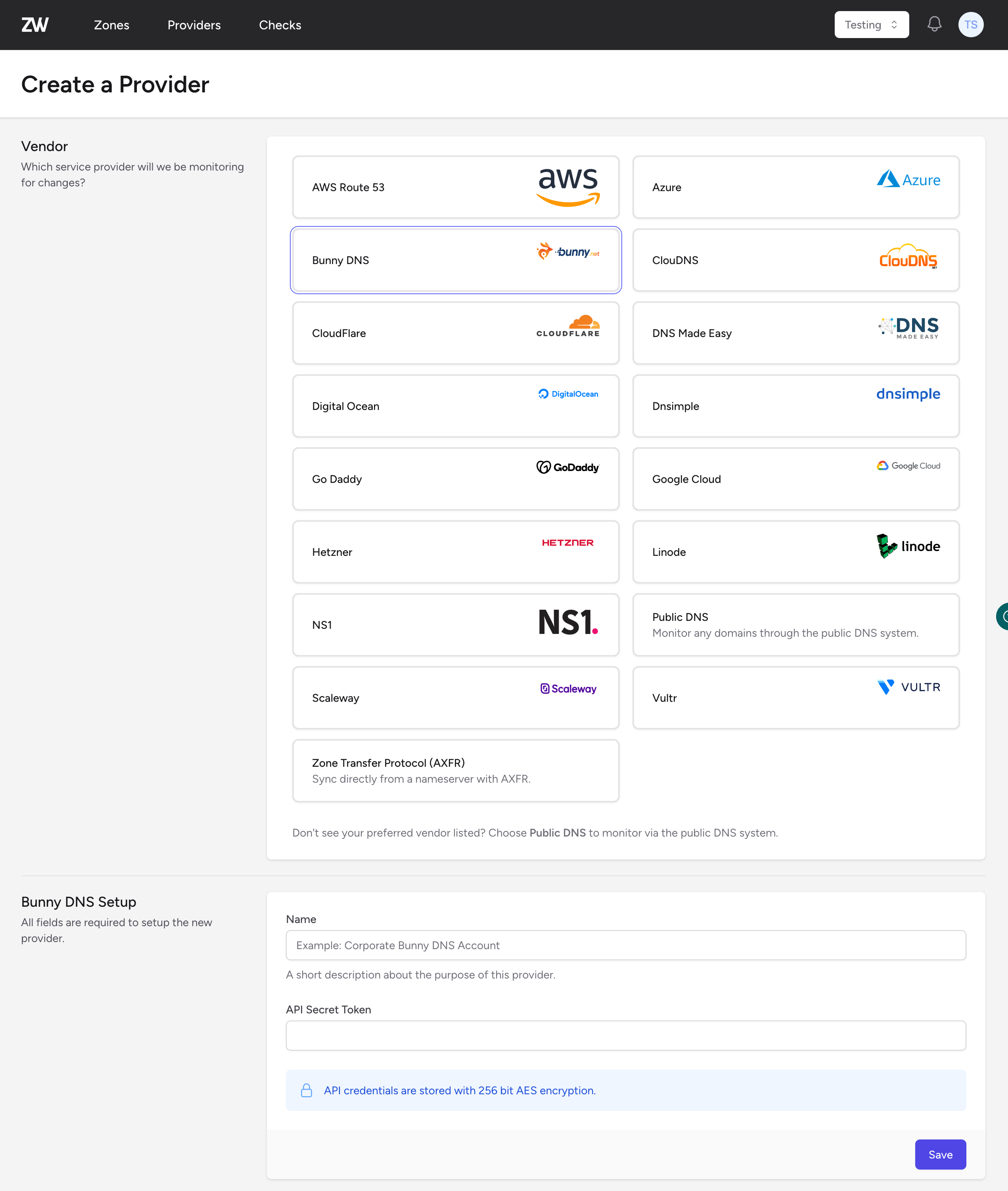The width and height of the screenshot is (1008, 1191).
Task: Click the Name input field
Action: (x=626, y=945)
